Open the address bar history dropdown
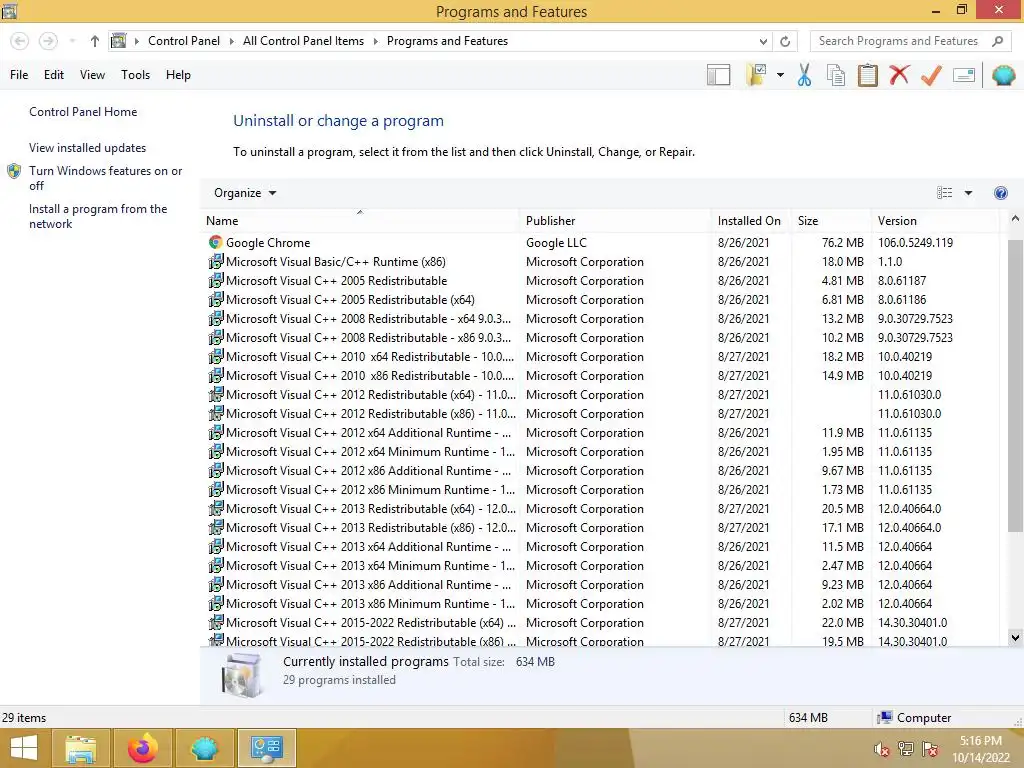Screen dimensions: 1024x768 tap(763, 41)
